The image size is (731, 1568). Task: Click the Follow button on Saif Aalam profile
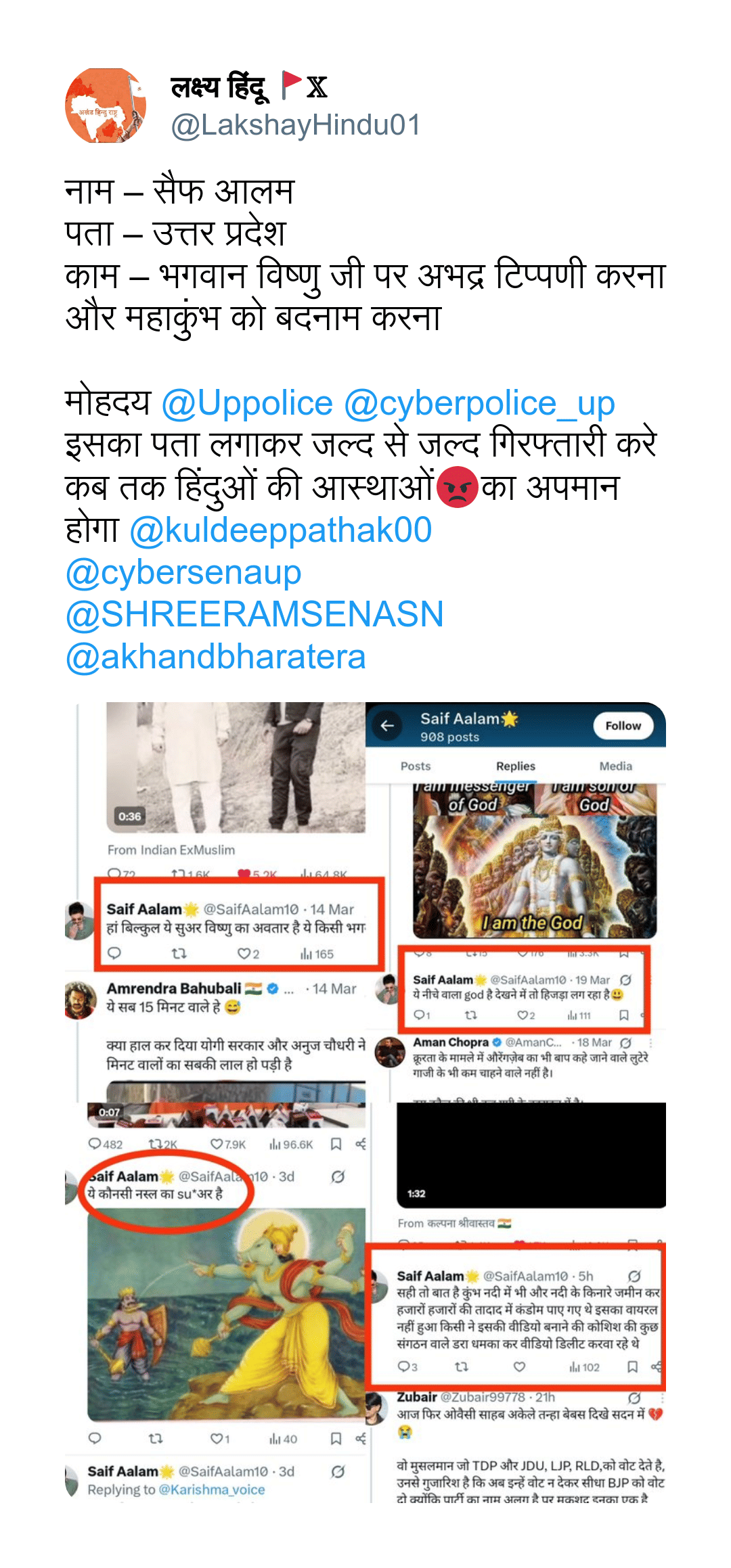pos(623,726)
